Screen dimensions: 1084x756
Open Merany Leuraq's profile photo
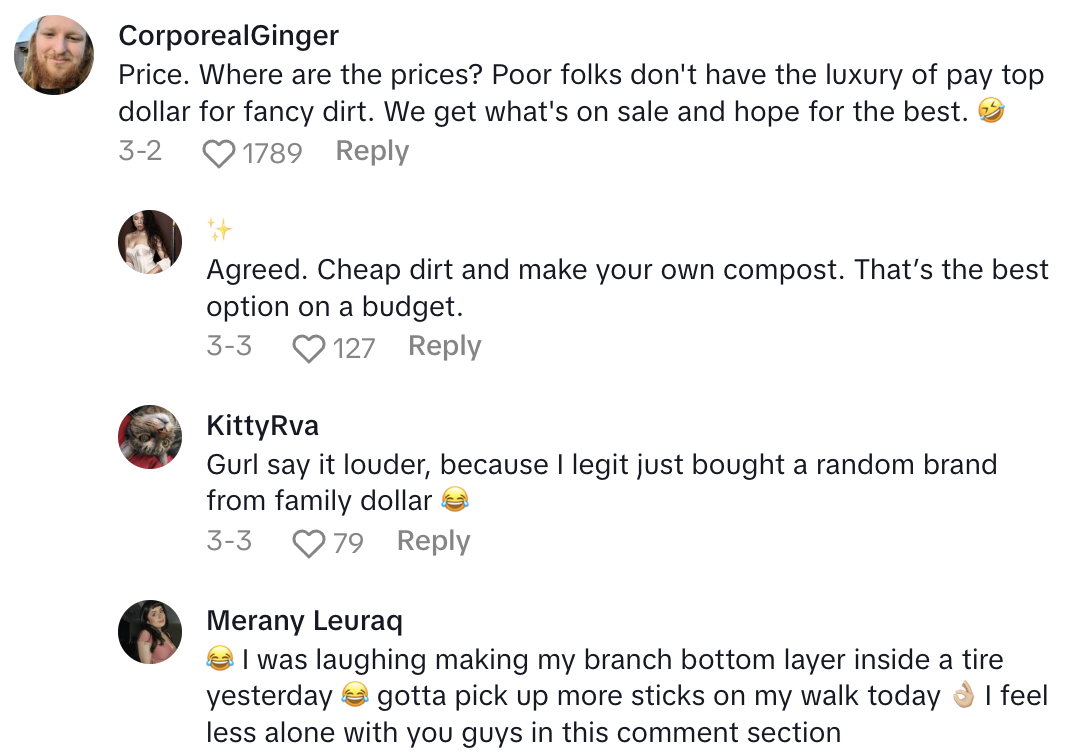[x=150, y=631]
